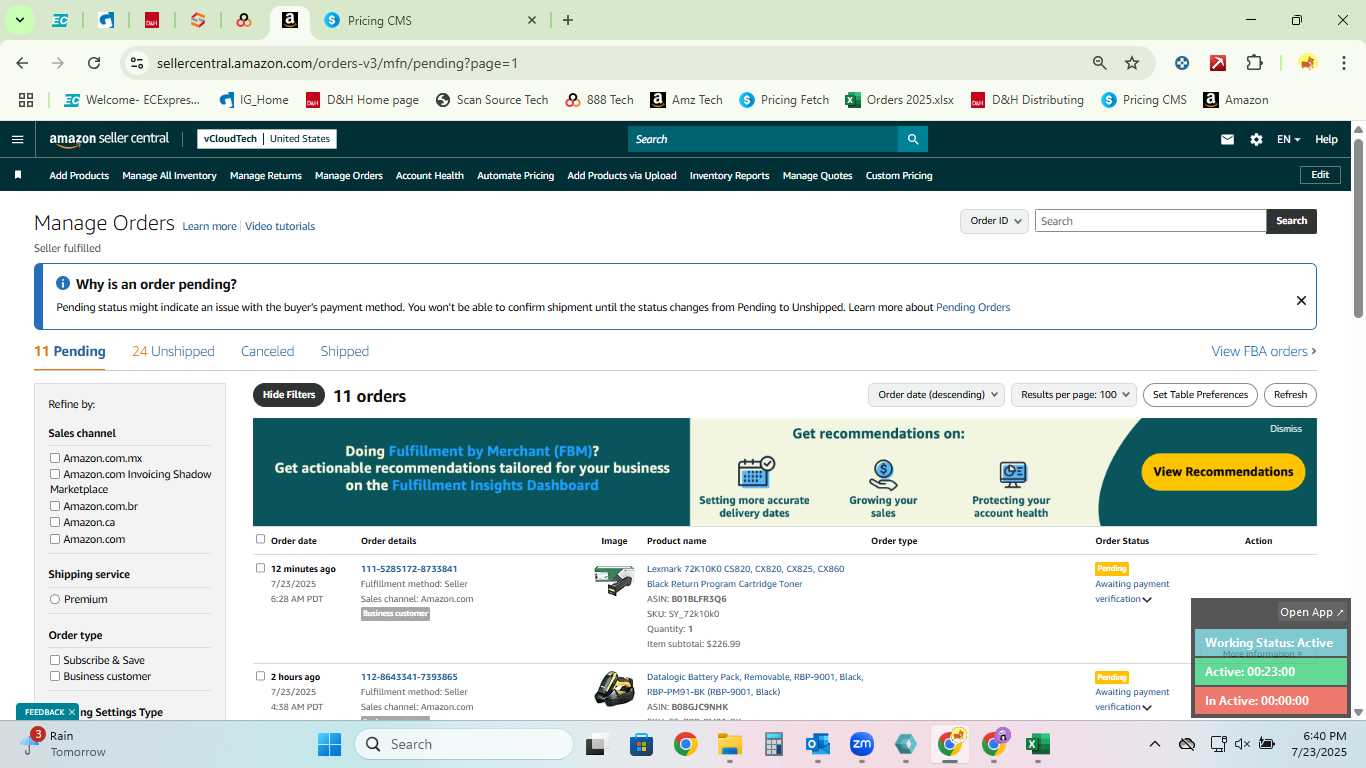
Task: Open the Chrome extensions puzzle icon
Action: tap(1254, 63)
